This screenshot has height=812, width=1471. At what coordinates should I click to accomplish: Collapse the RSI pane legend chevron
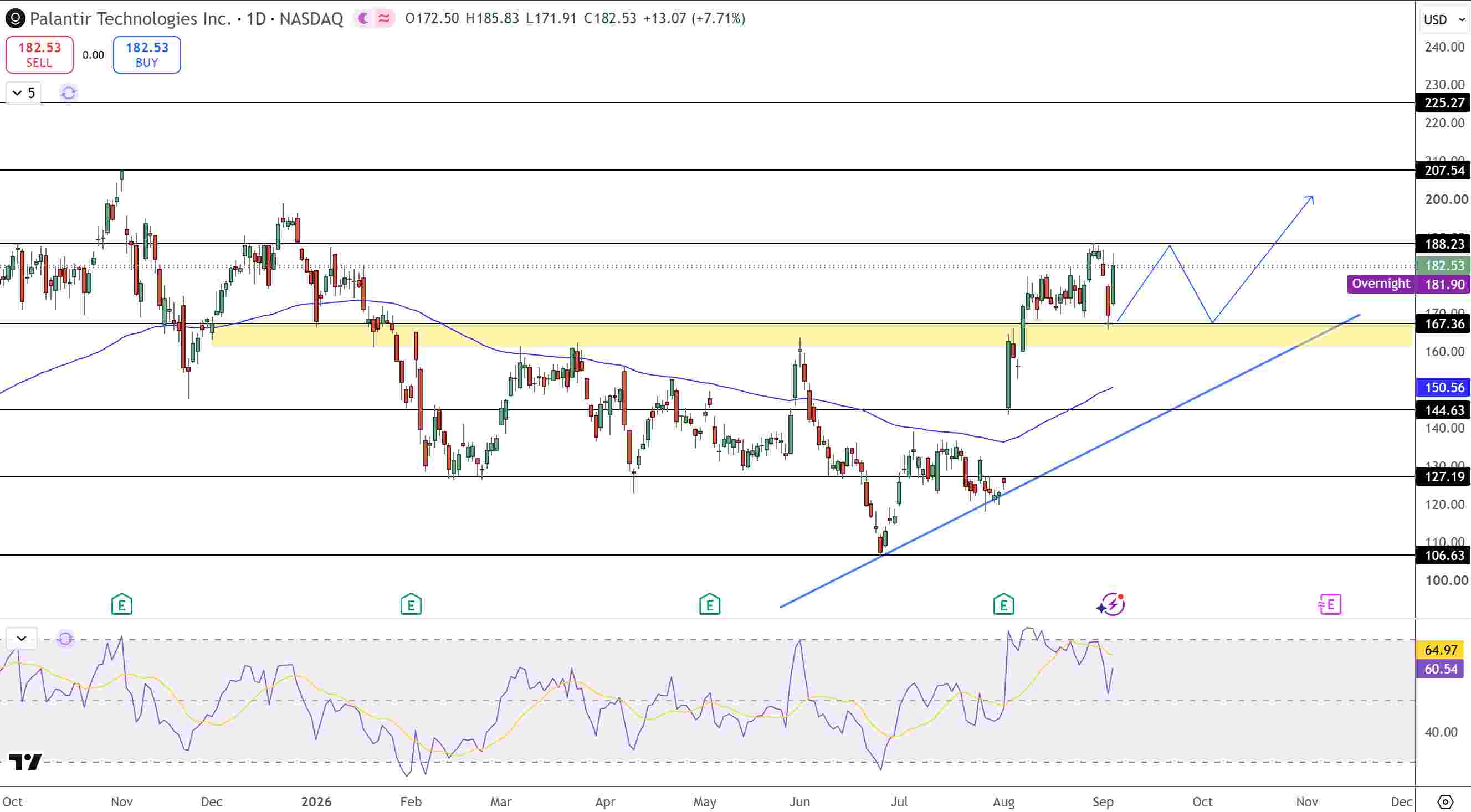(x=22, y=639)
